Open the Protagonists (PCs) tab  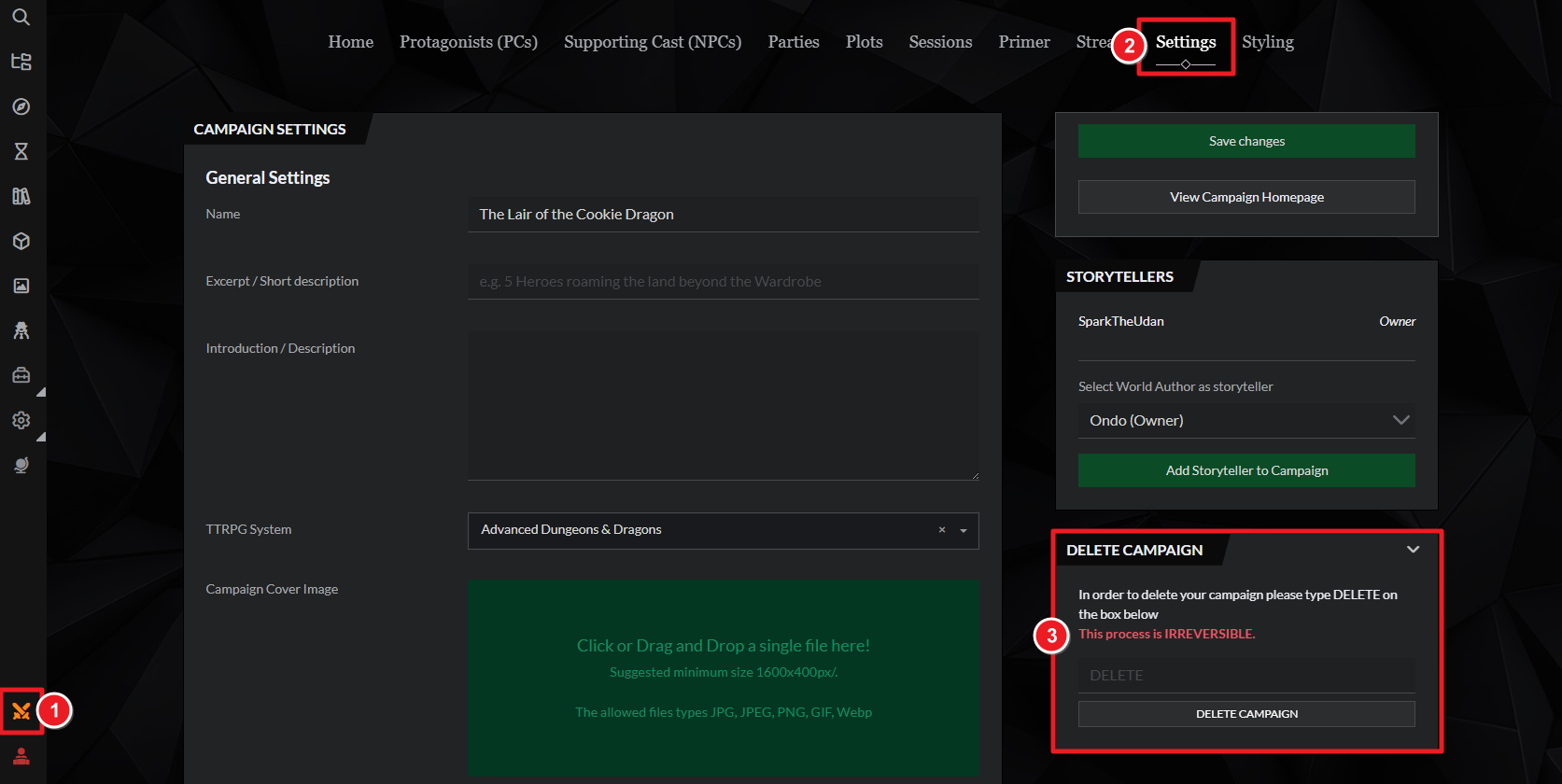pyautogui.click(x=469, y=42)
